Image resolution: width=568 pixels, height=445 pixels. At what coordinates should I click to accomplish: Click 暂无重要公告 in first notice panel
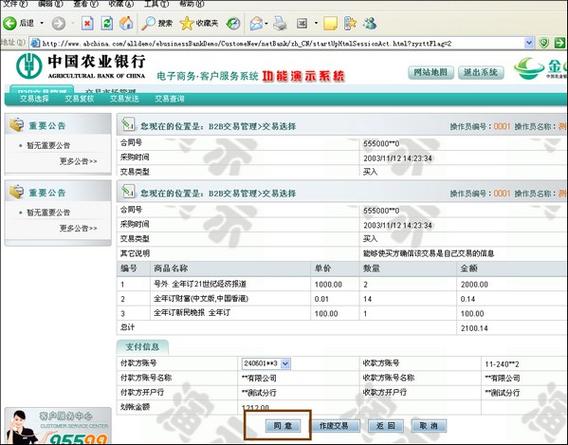pyautogui.click(x=48, y=146)
